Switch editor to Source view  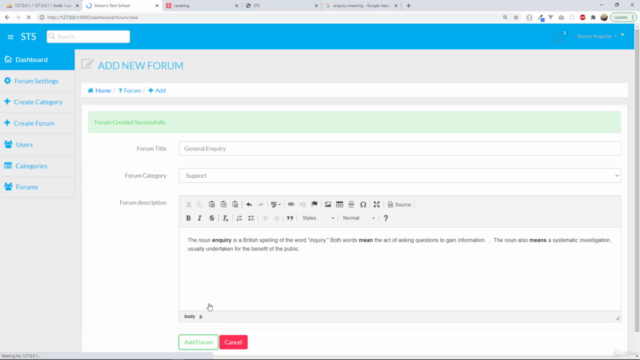tap(399, 204)
